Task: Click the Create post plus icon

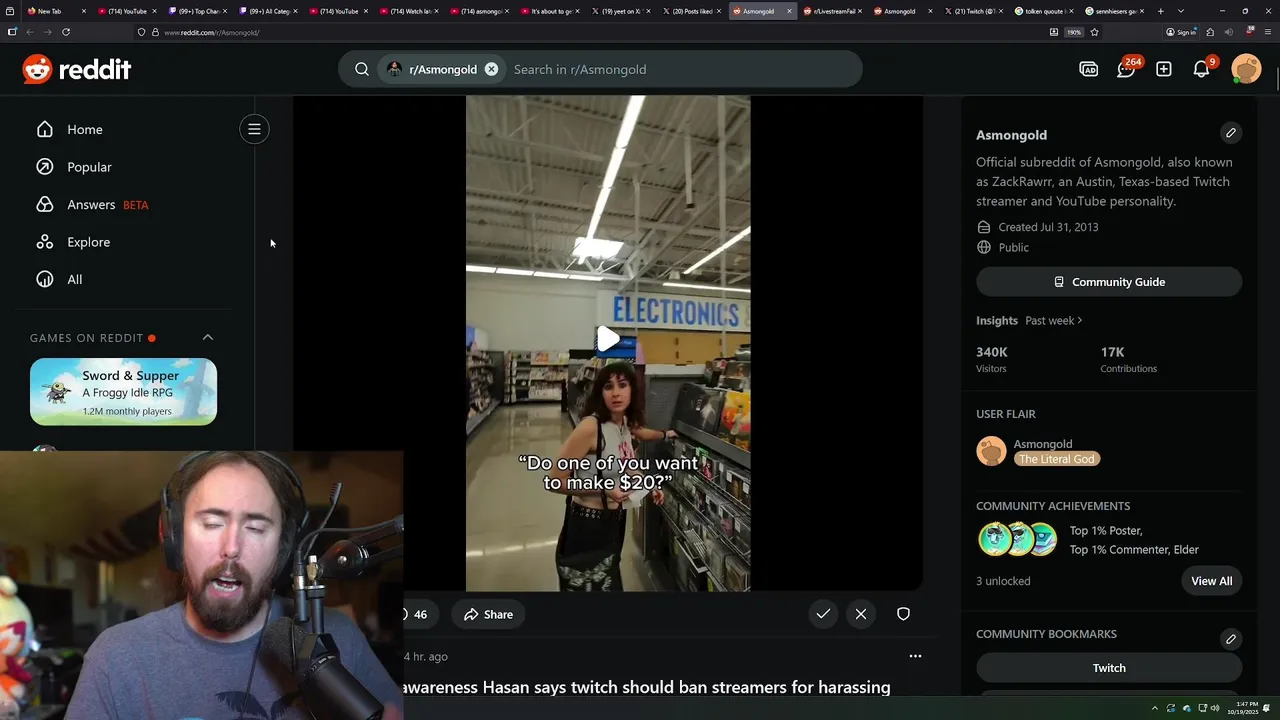Action: point(1164,69)
